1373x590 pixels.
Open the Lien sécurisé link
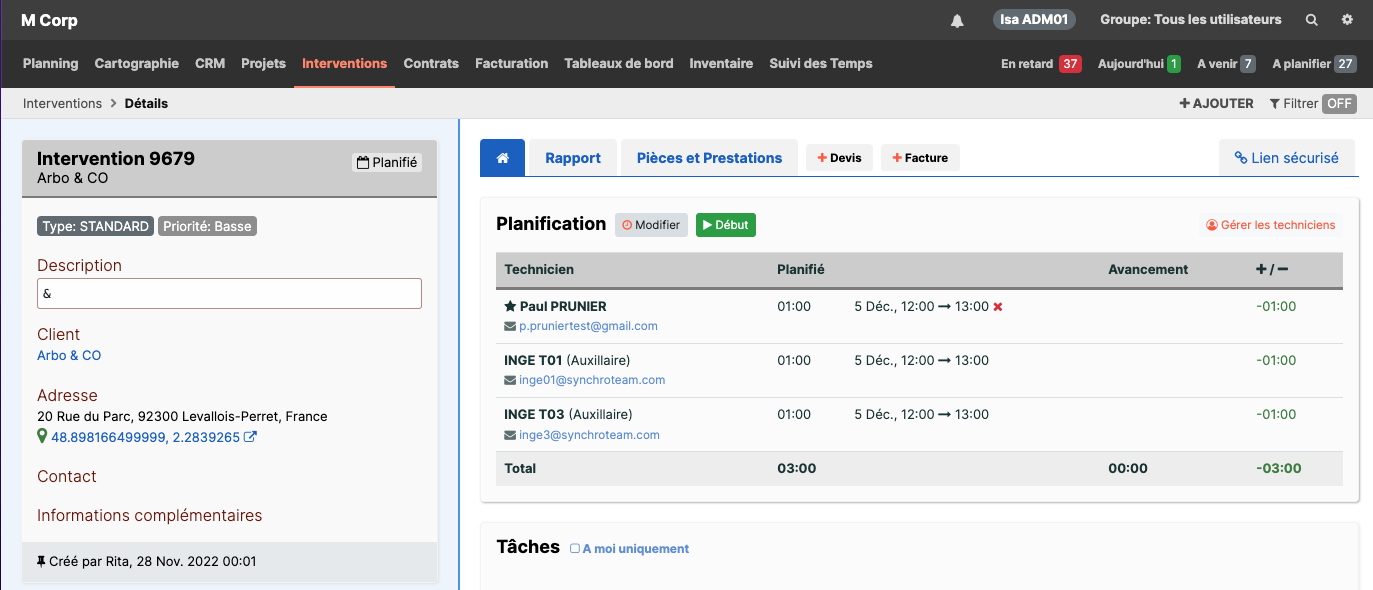[x=1286, y=158]
